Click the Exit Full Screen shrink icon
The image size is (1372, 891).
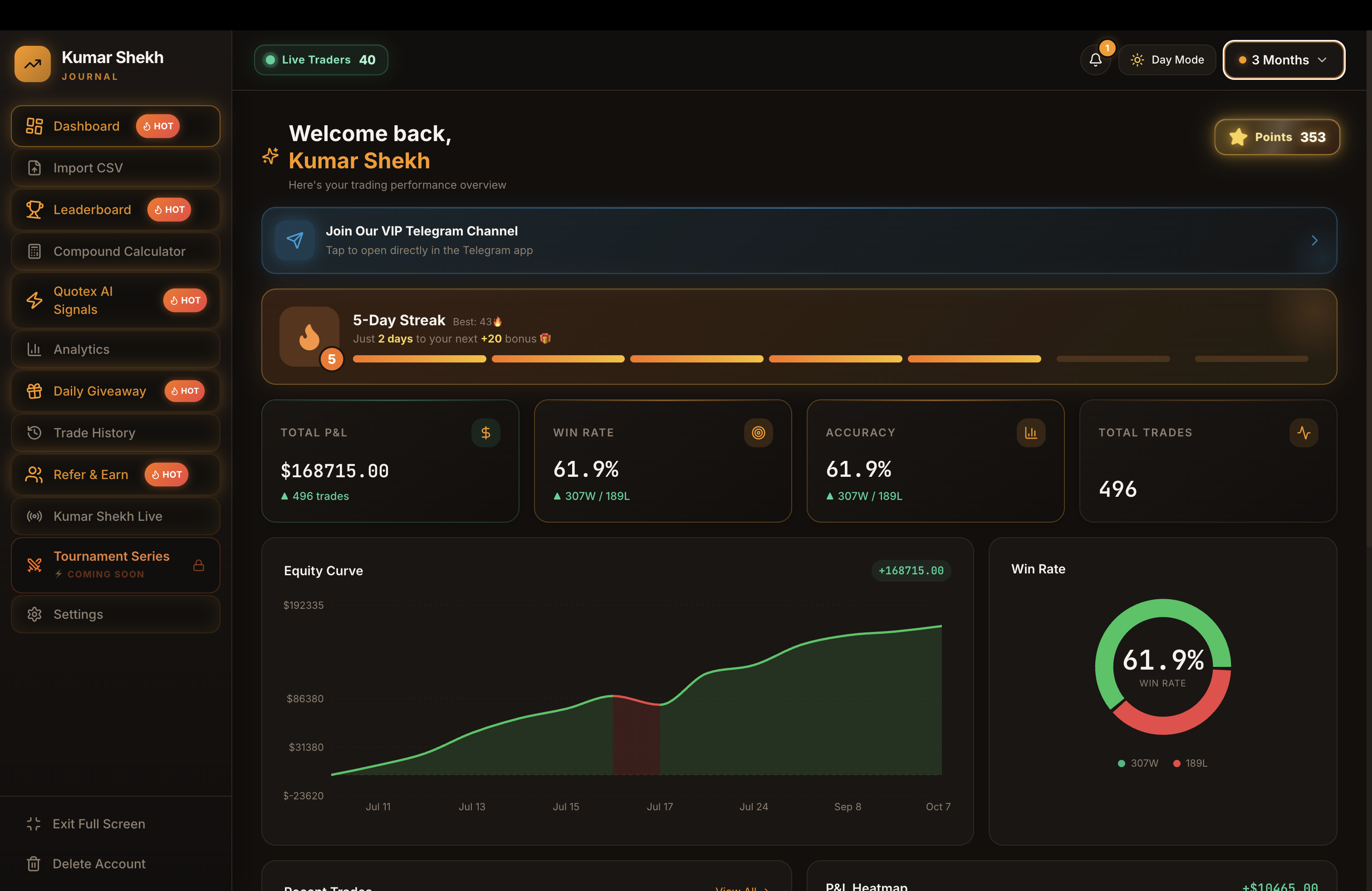click(34, 823)
